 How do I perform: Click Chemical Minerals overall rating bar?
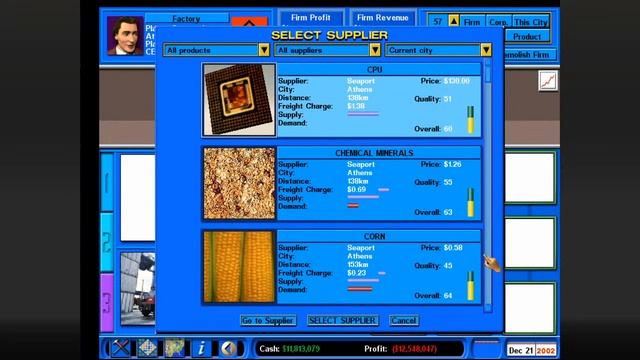click(x=471, y=202)
